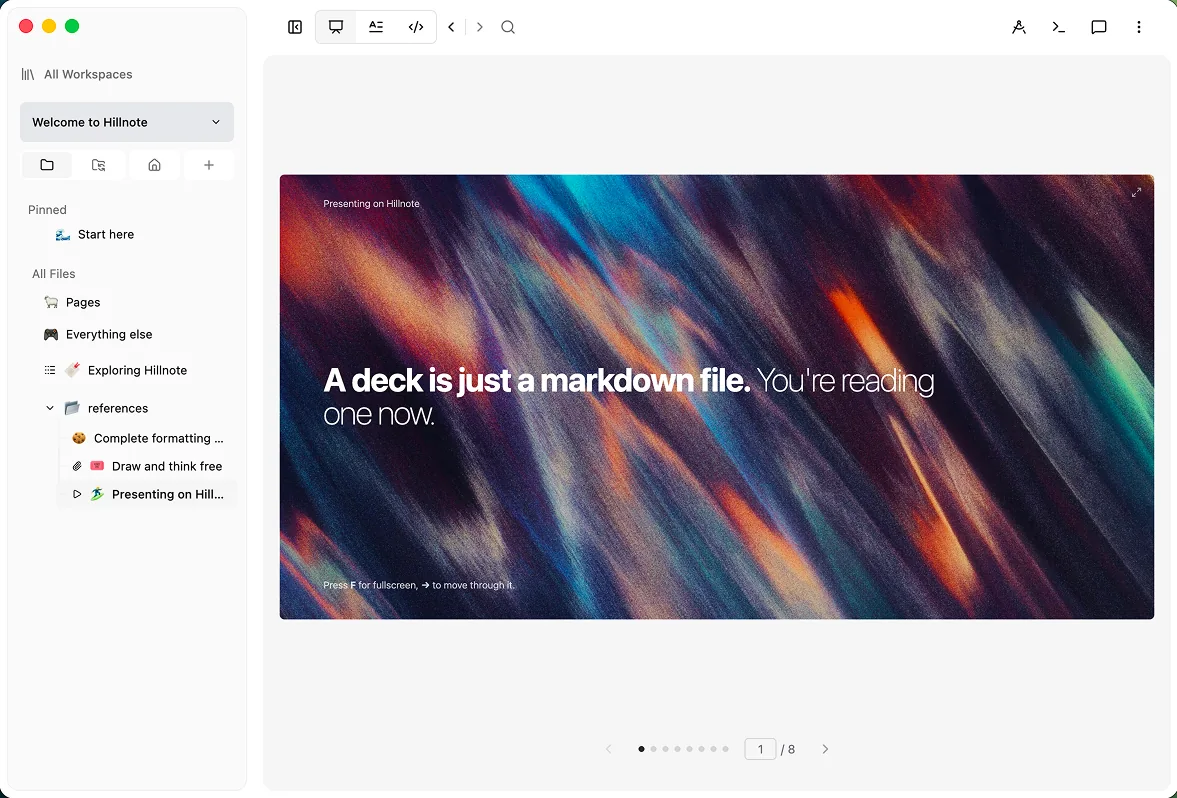Click the Press F for fullscreen hint text
1177x798 pixels.
(419, 585)
